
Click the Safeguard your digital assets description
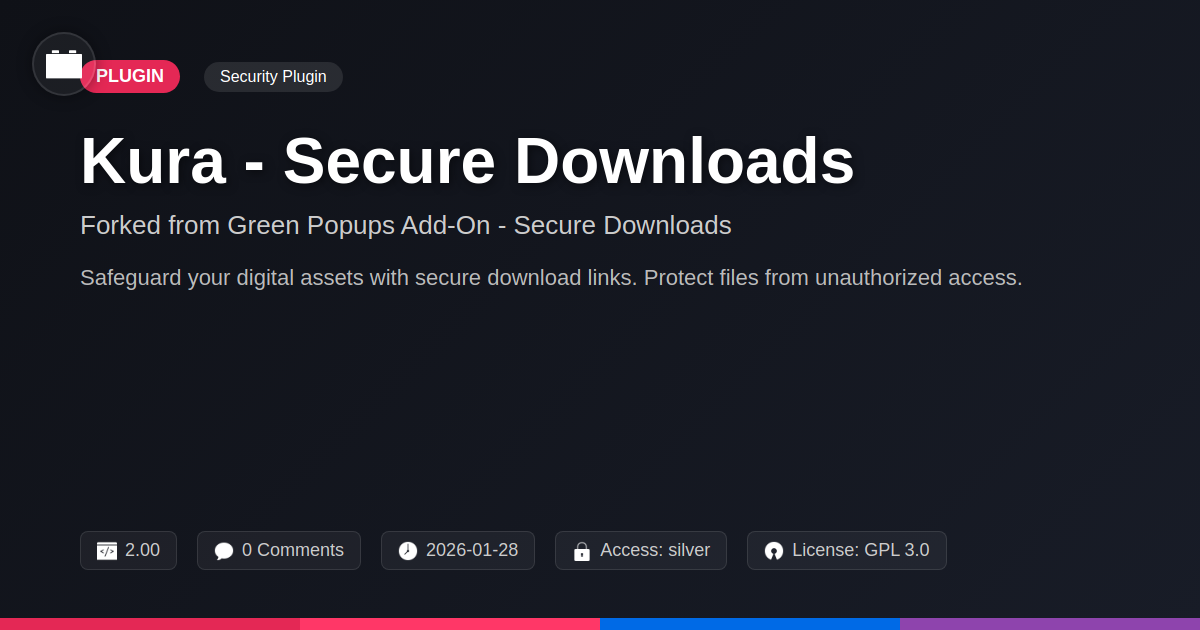[551, 278]
